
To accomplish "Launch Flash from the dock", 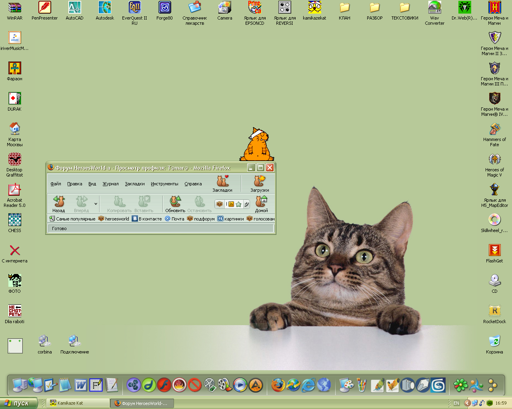I will pos(164,385).
